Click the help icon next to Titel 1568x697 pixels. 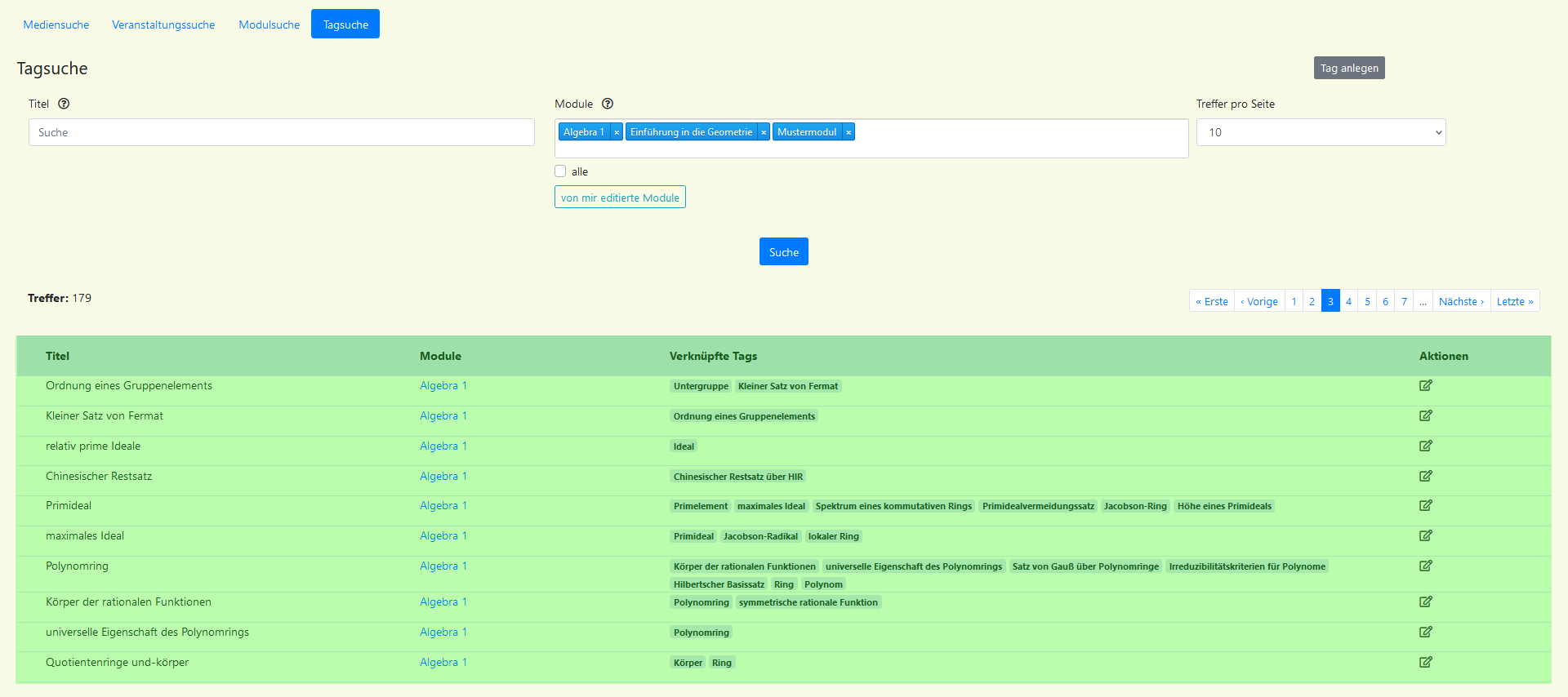(x=64, y=104)
